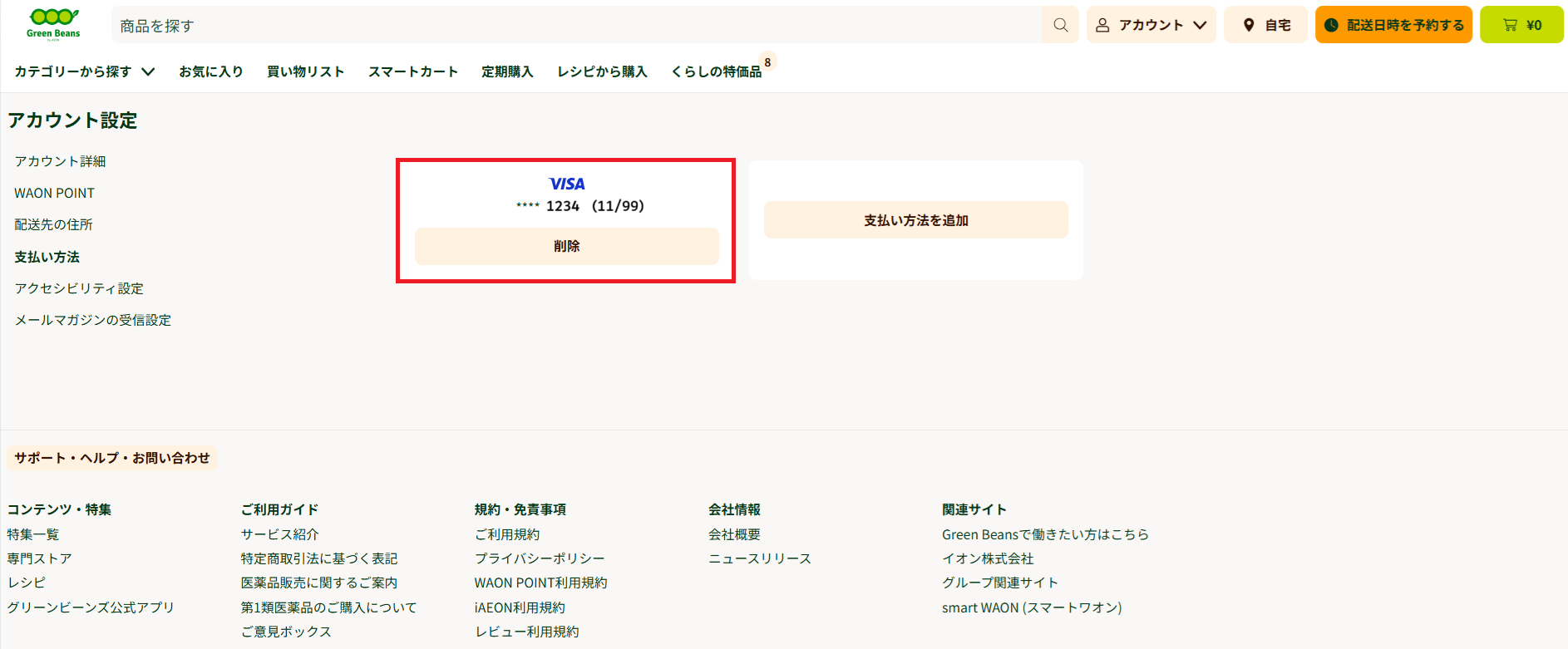Screen dimensions: 1568x649
Task: Focus the 商品を探す search field
Action: (576, 25)
